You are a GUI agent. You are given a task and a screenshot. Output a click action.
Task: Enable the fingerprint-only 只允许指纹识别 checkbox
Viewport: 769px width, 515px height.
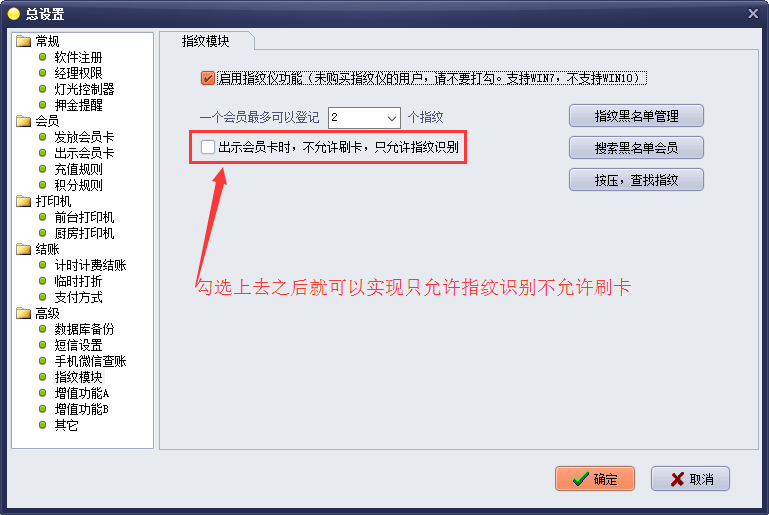[207, 147]
